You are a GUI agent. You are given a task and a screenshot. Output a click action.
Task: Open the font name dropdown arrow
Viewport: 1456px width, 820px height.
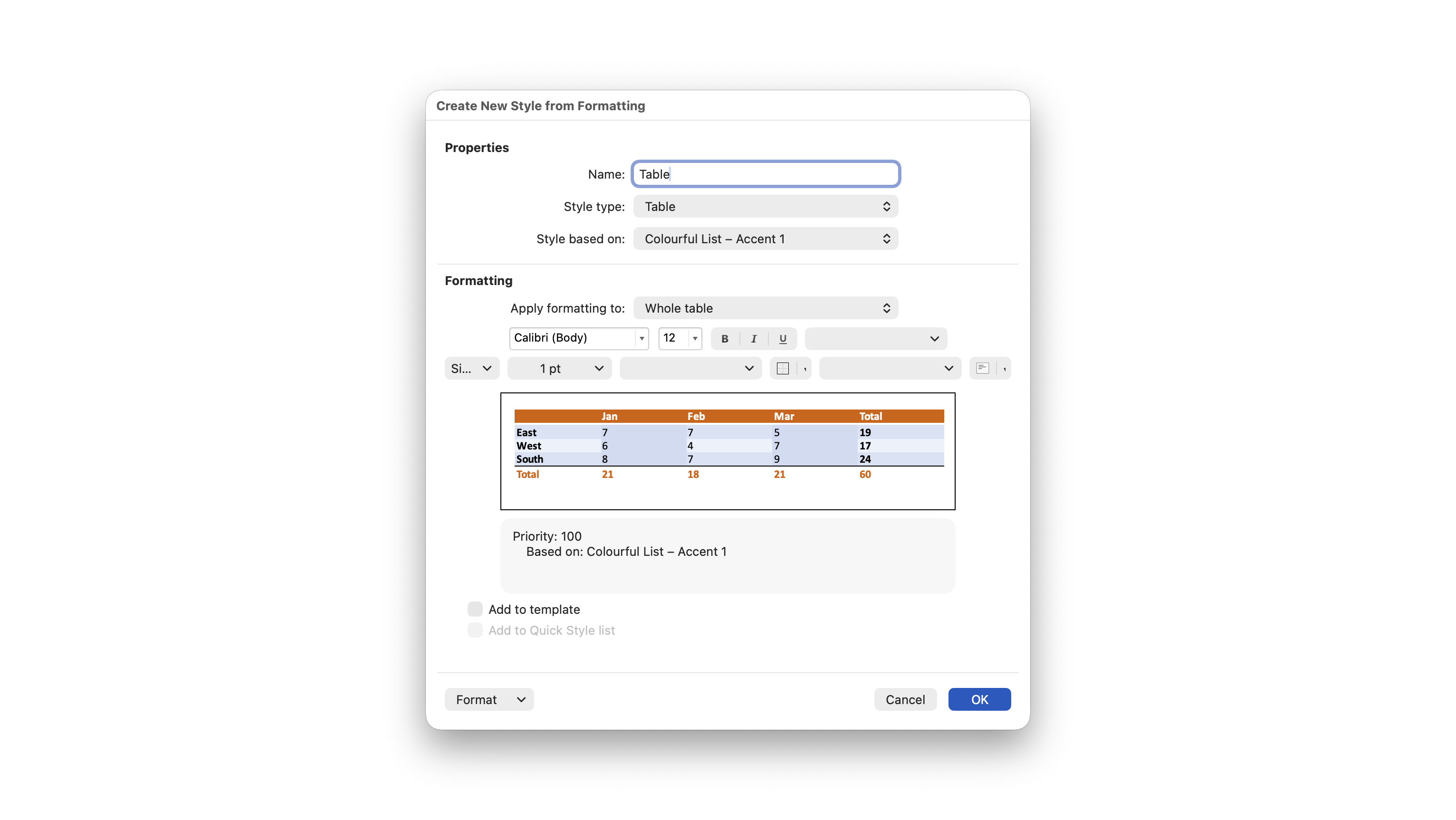(642, 339)
